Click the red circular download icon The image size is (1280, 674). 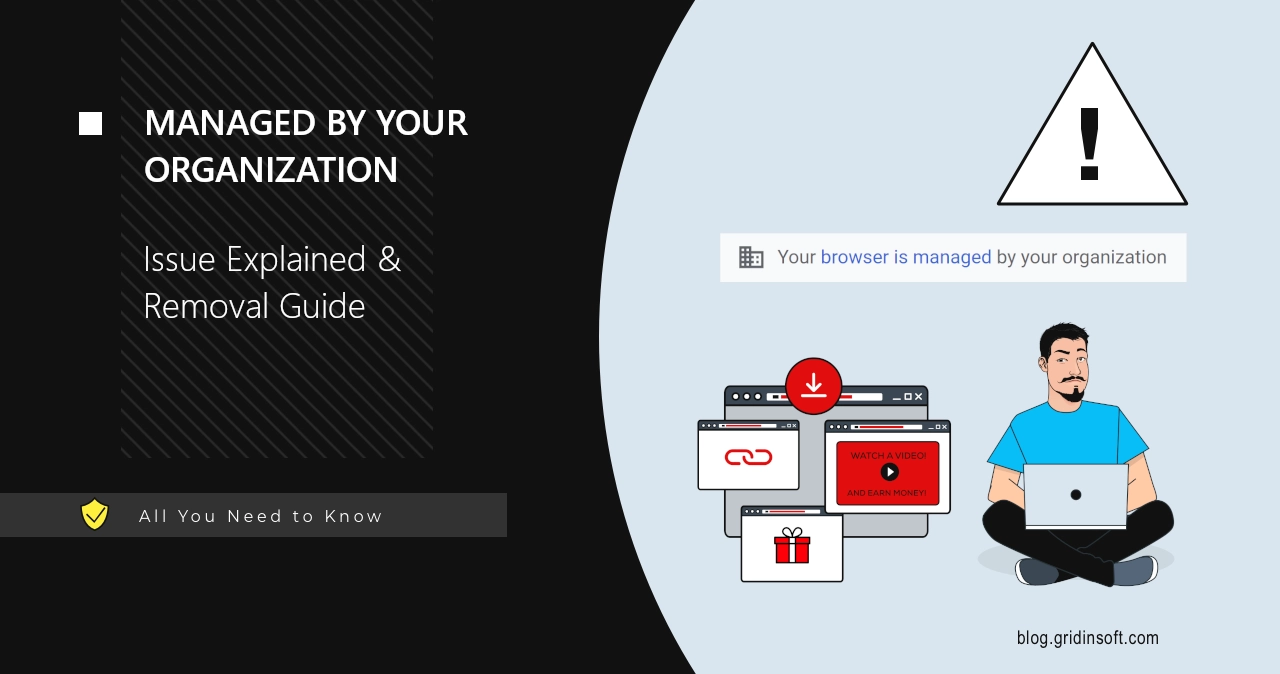813,388
